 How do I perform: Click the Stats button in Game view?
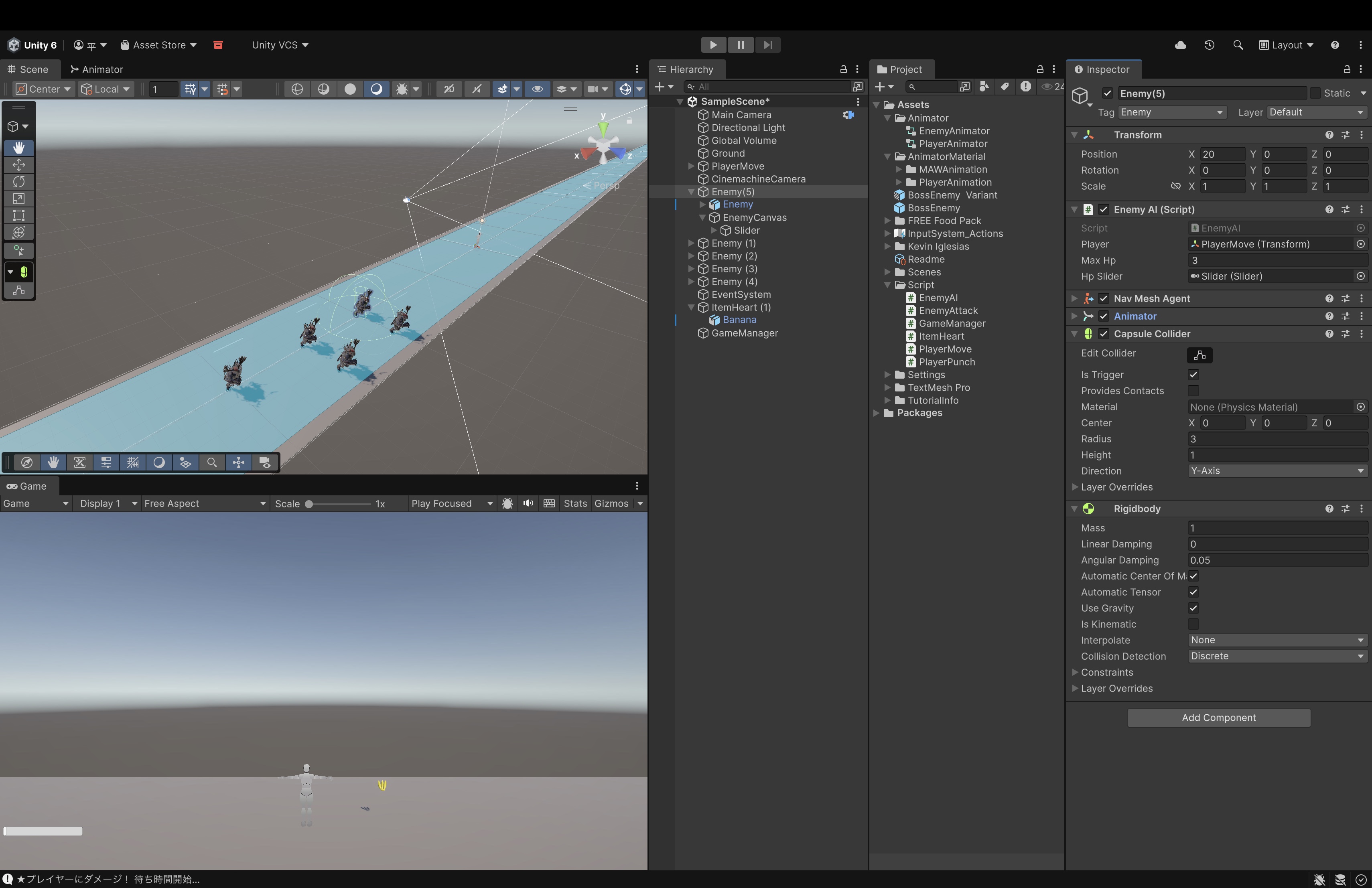[575, 503]
